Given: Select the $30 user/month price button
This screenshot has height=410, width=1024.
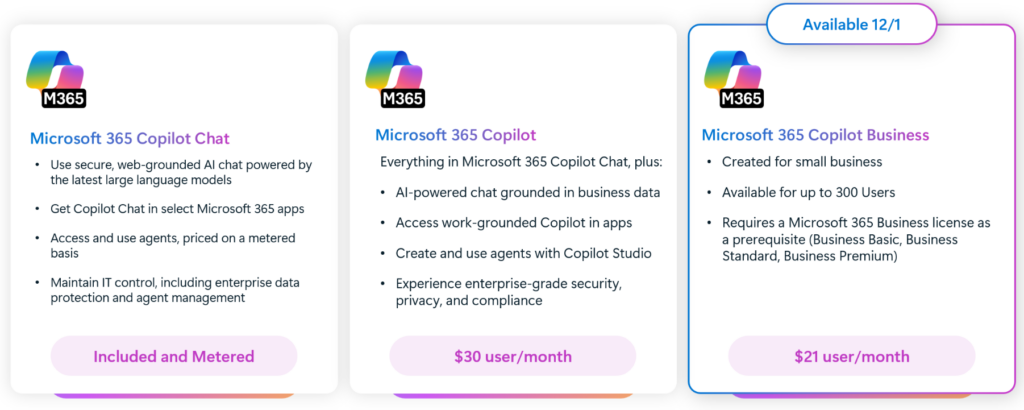Looking at the screenshot, I should (512, 356).
